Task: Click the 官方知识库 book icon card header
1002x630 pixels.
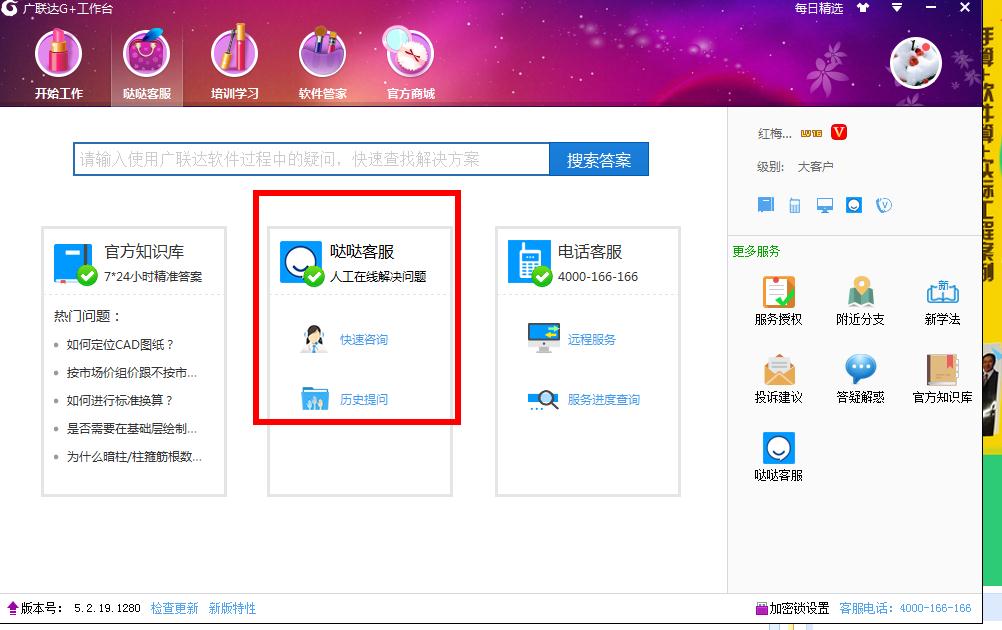Action: coord(75,263)
